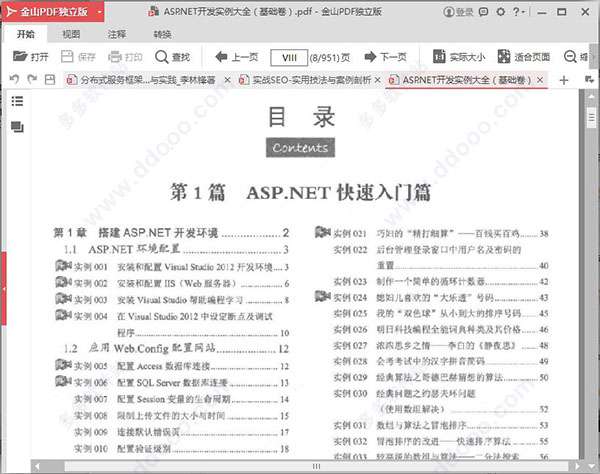Click the Print (打印) icon
The height and width of the screenshot is (474, 600).
123,57
